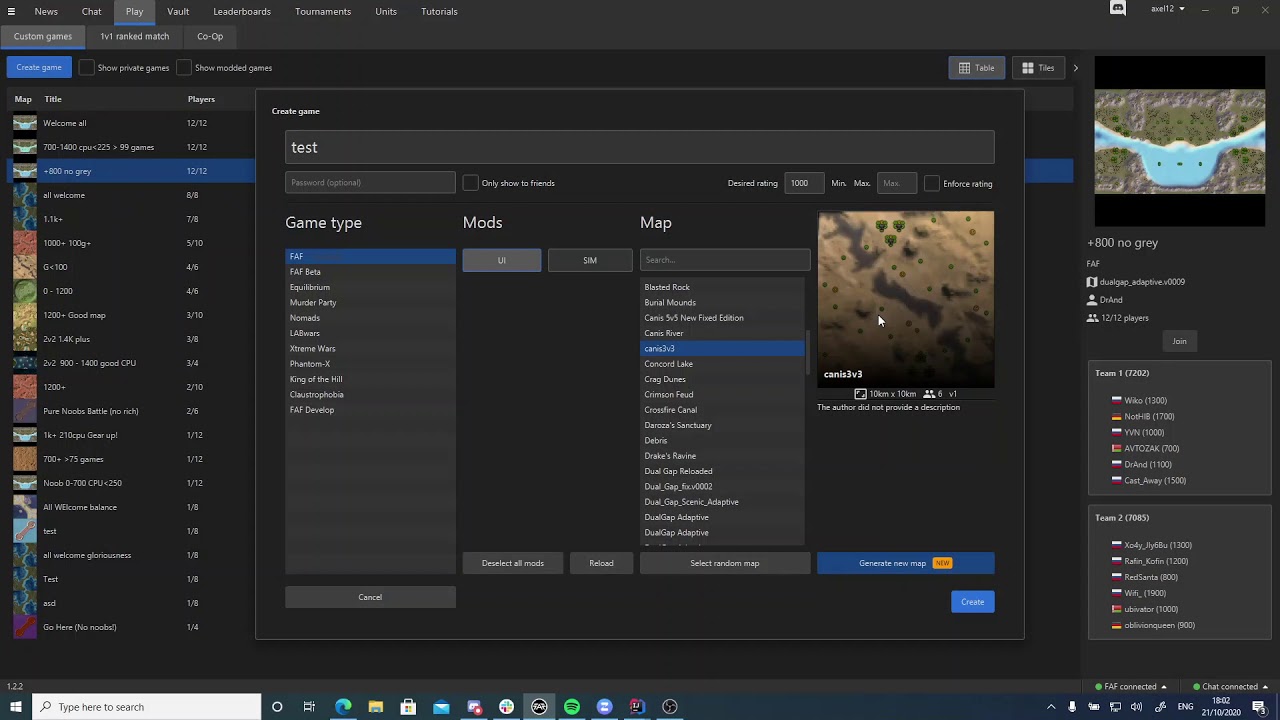Click the map list scrollbar
Image resolution: width=1280 pixels, height=720 pixels.
pyautogui.click(x=806, y=350)
